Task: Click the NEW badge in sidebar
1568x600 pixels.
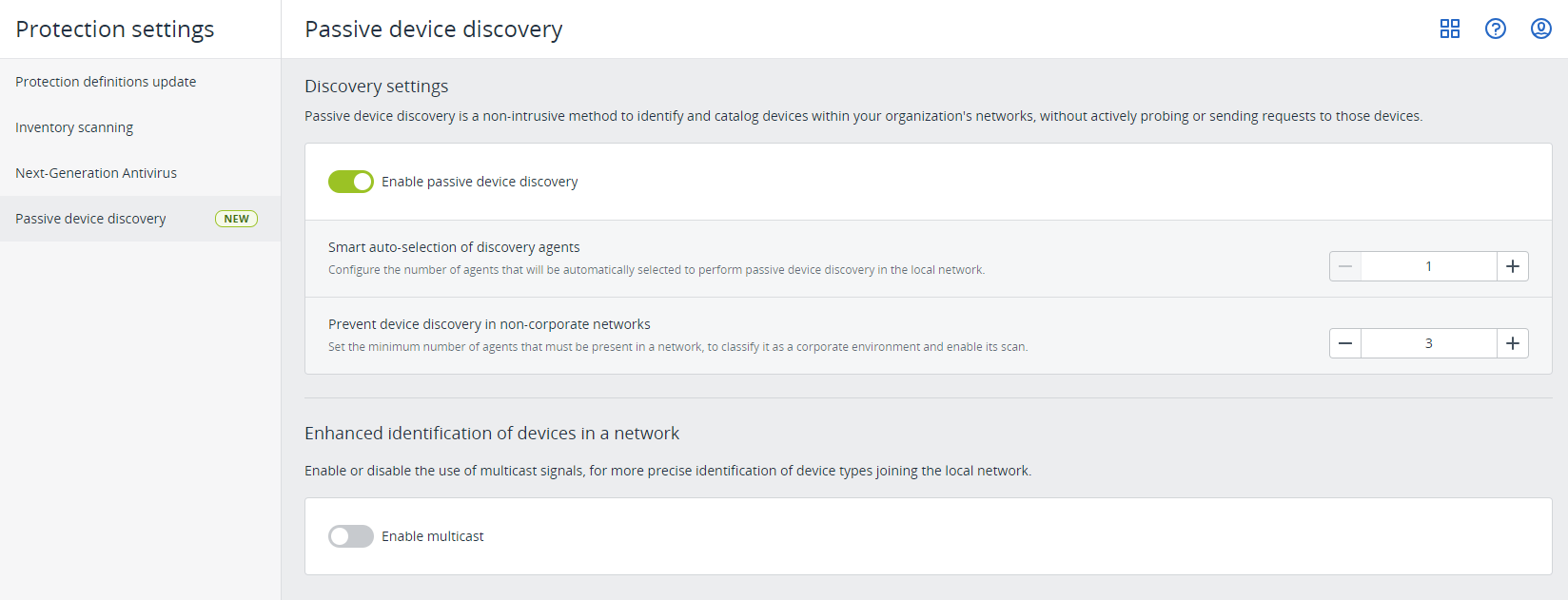Action: (x=236, y=219)
